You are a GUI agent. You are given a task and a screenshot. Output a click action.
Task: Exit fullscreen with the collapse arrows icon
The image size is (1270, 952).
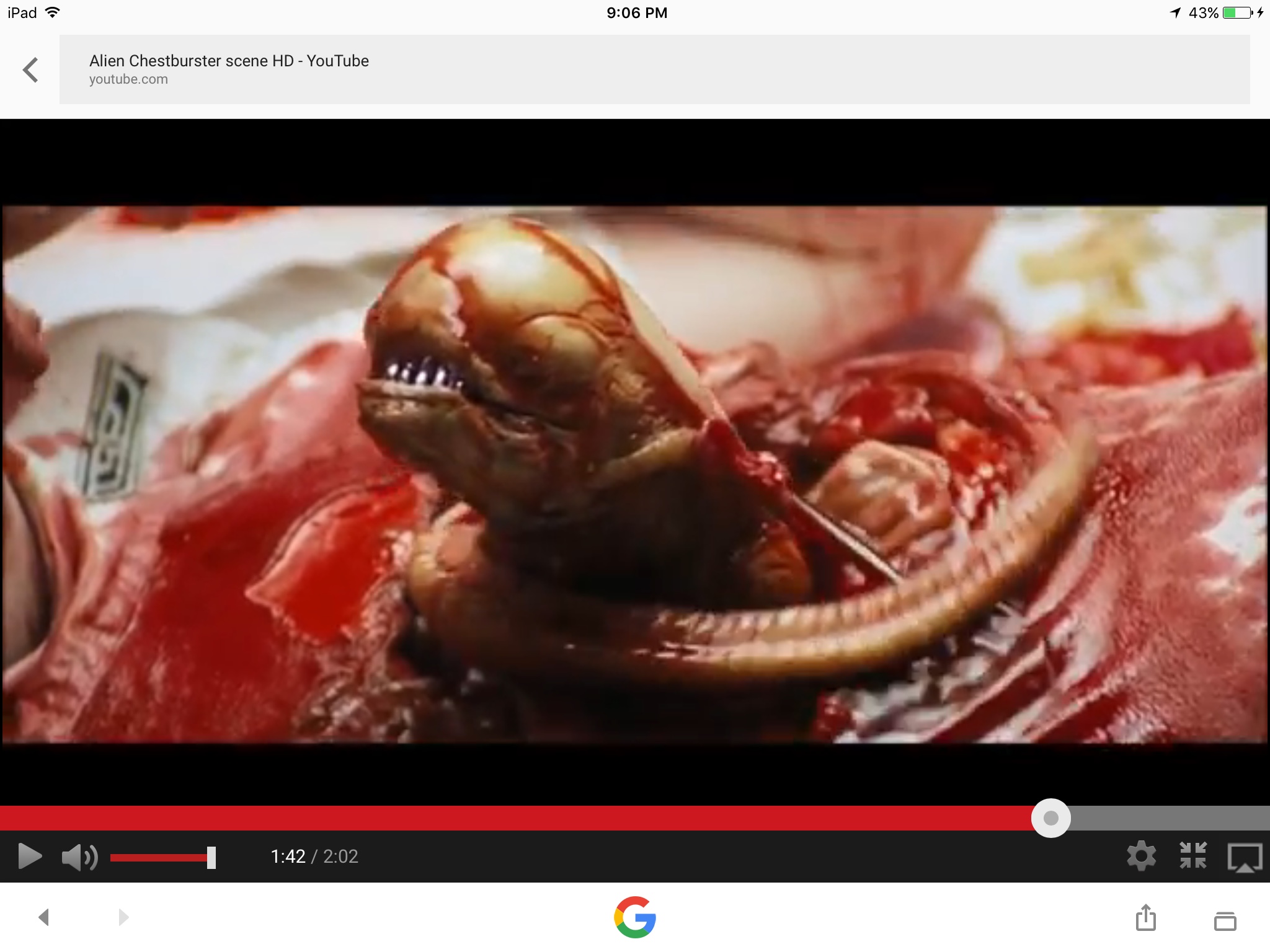(x=1192, y=856)
